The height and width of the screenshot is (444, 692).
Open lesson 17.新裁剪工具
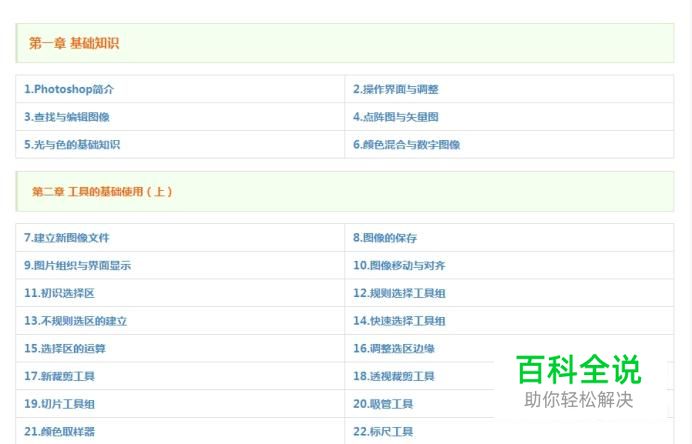click(59, 376)
